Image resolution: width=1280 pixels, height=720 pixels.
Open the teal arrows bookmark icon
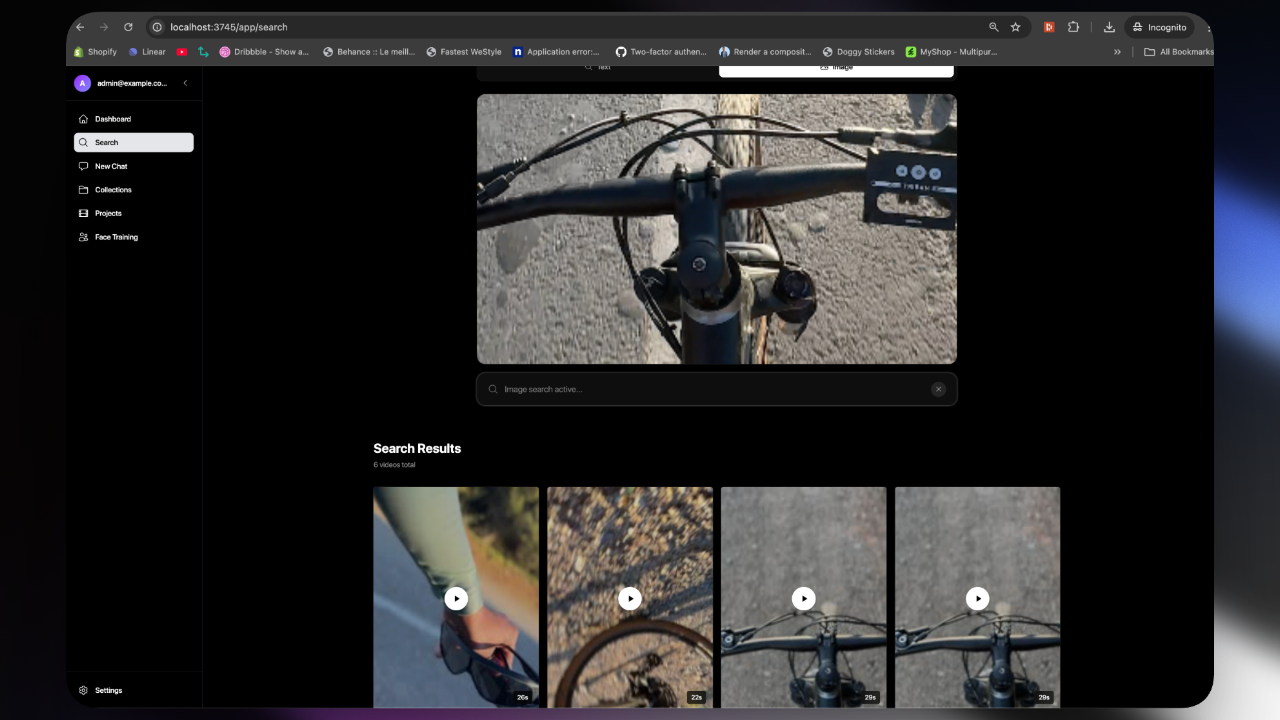pos(204,52)
